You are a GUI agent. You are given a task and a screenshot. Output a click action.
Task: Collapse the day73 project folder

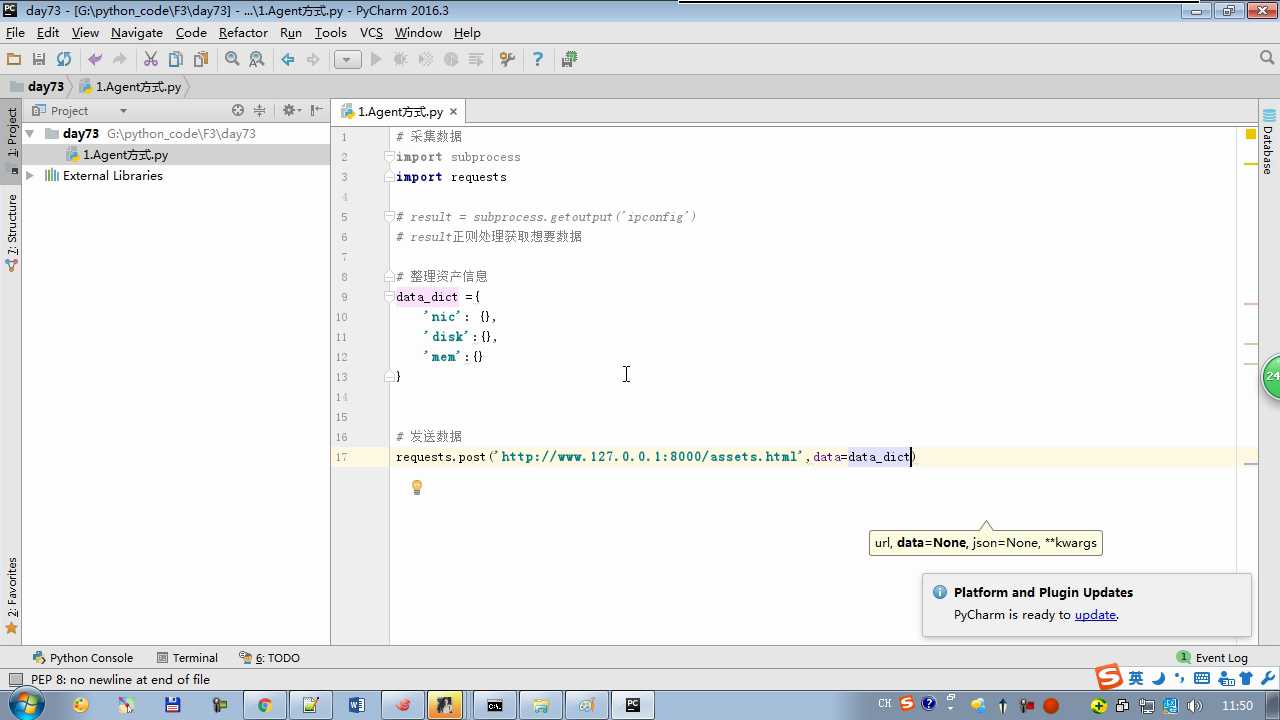point(30,133)
